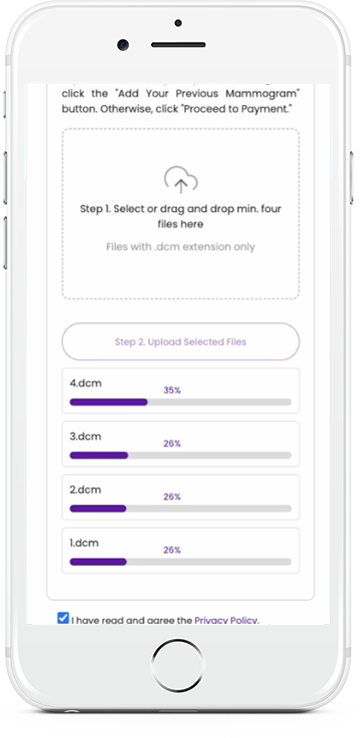Click the 35% upload percentage label
The height and width of the screenshot is (738, 360).
[x=172, y=390]
